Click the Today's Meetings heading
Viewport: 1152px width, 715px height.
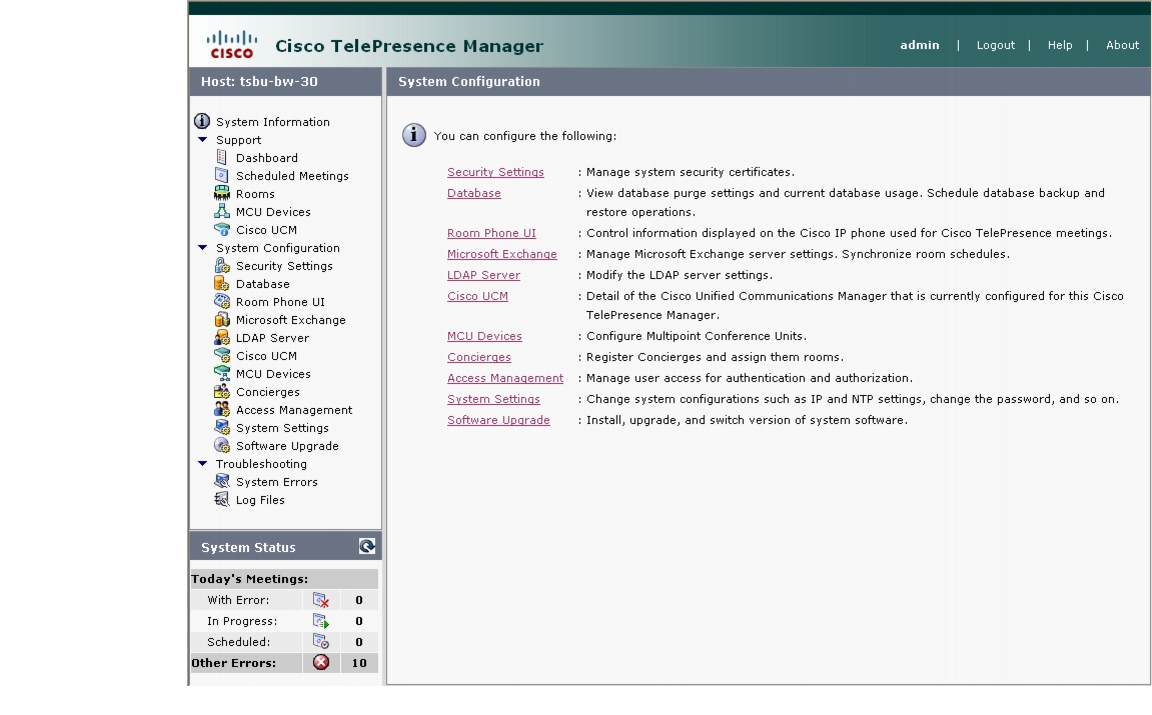pos(250,579)
